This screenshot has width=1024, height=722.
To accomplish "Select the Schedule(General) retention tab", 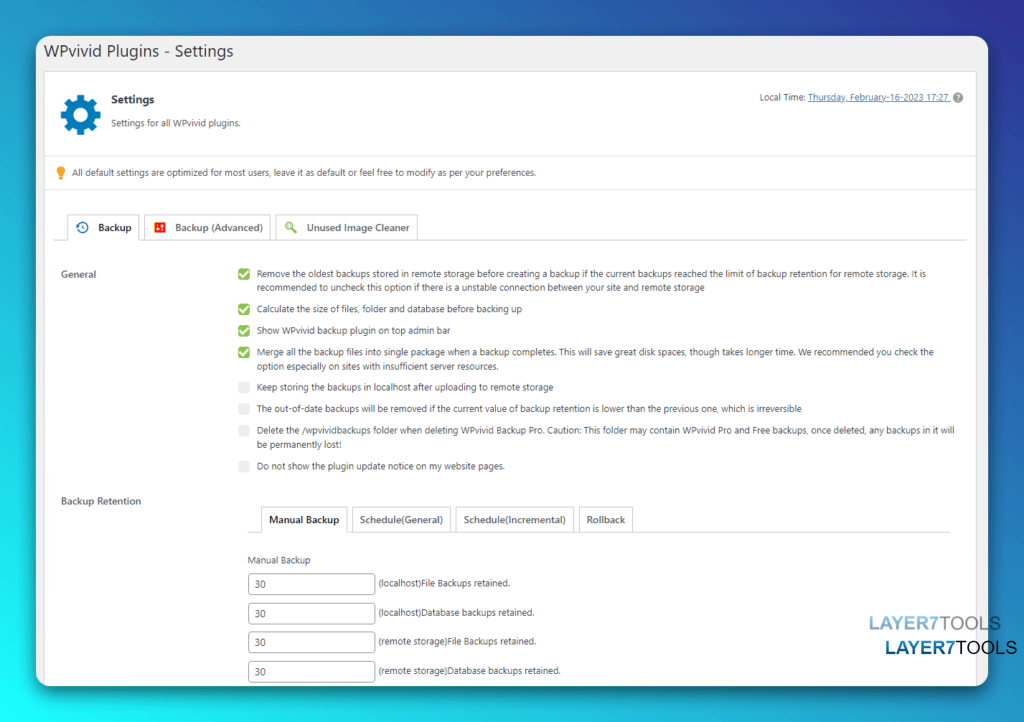I will click(x=401, y=520).
